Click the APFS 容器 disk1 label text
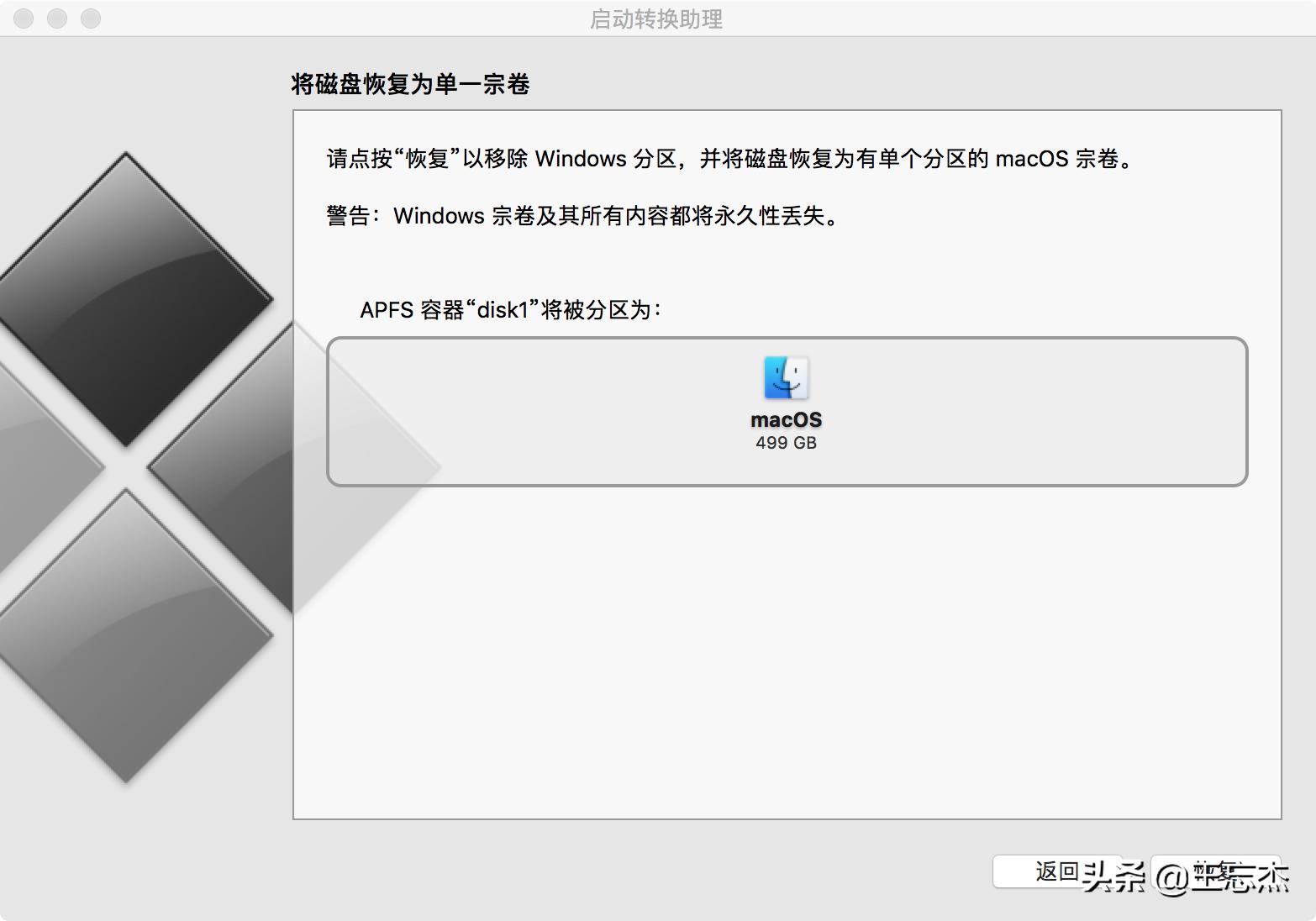This screenshot has width=1316, height=921. tap(508, 309)
